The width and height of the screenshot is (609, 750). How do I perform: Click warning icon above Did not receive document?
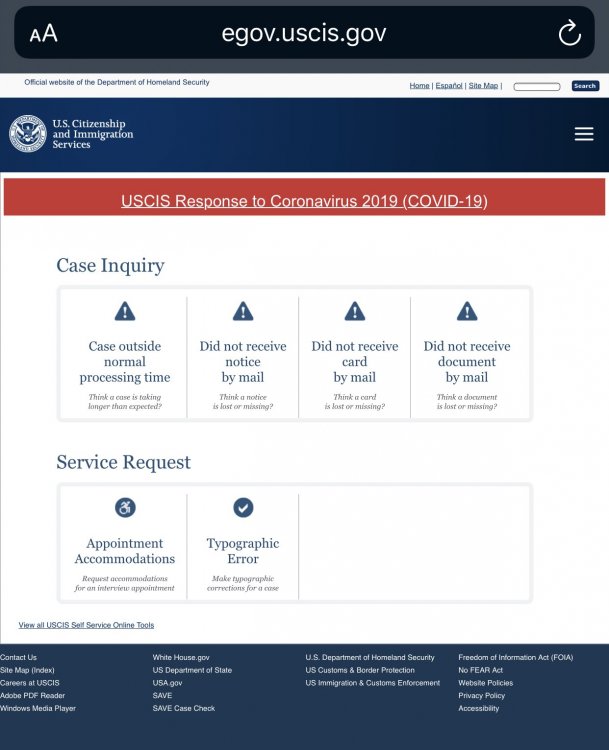[x=467, y=311]
